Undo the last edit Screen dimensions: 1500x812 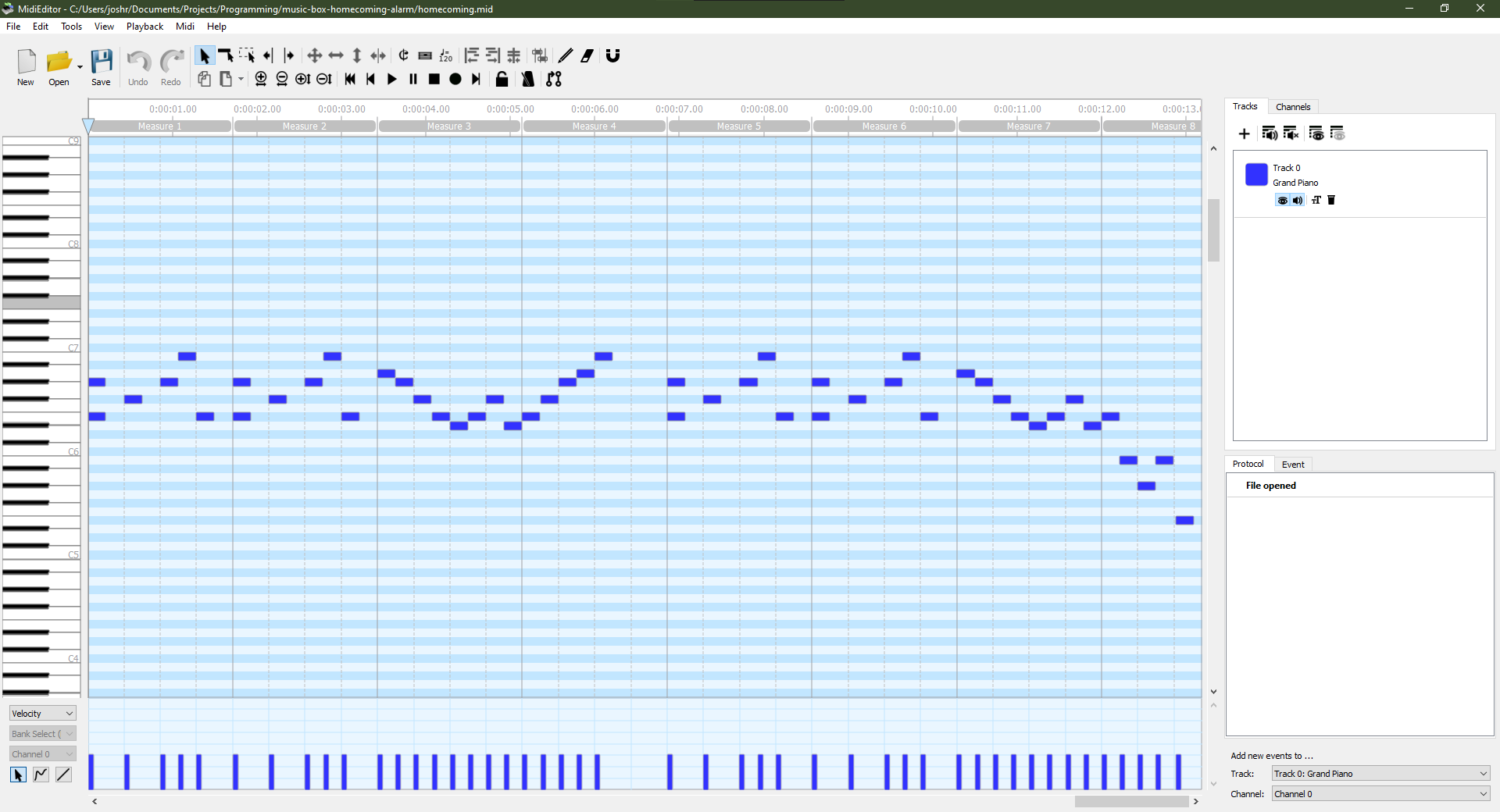[137, 66]
